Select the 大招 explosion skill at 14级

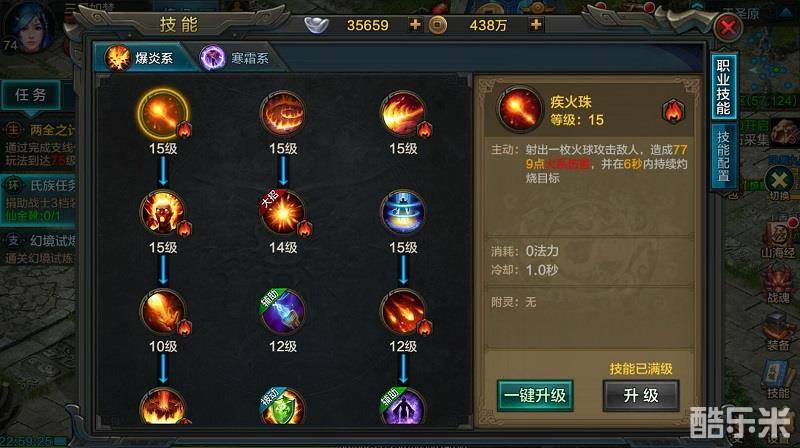coord(283,213)
